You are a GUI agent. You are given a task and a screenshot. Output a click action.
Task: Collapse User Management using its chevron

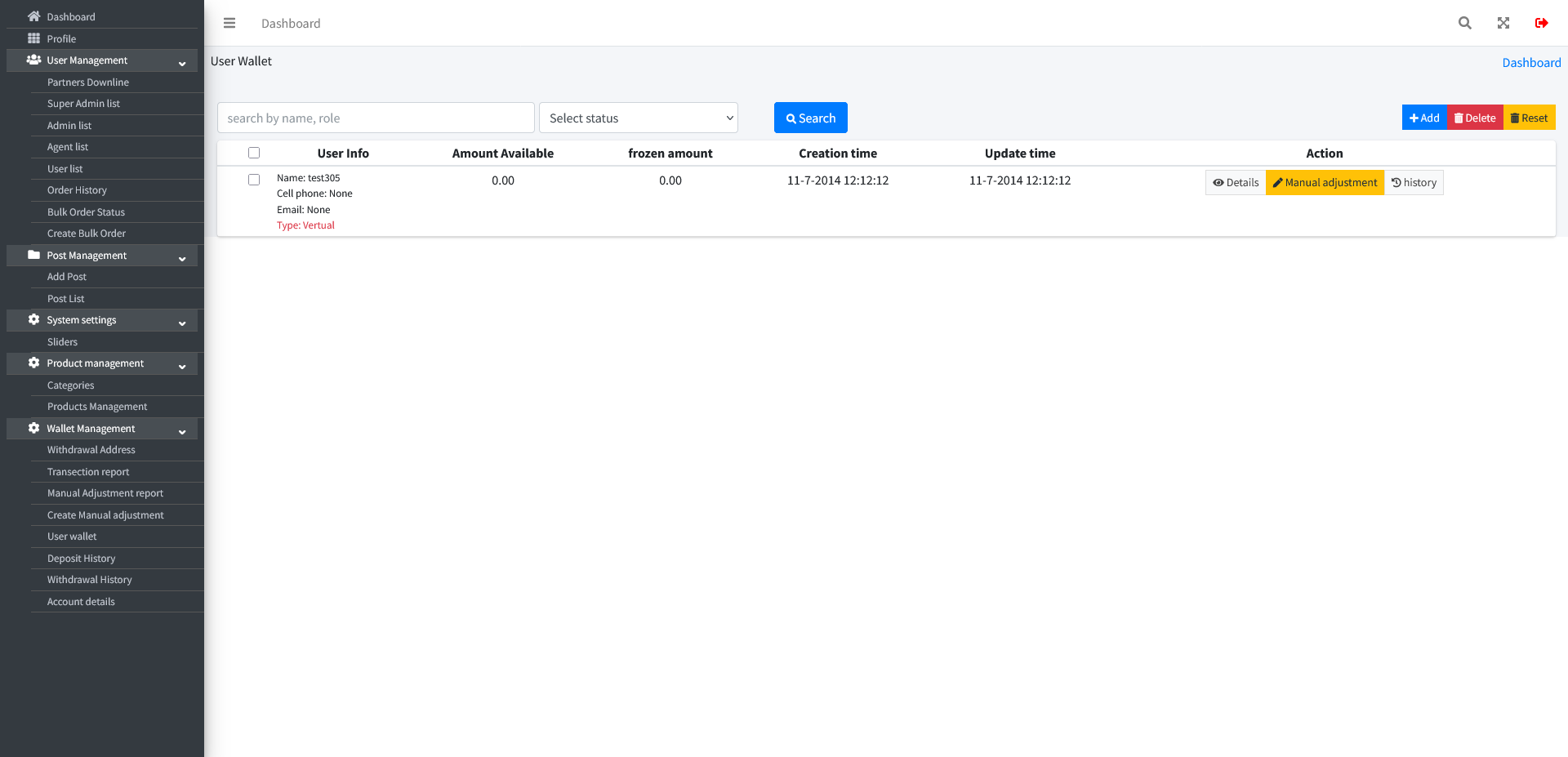pos(182,64)
